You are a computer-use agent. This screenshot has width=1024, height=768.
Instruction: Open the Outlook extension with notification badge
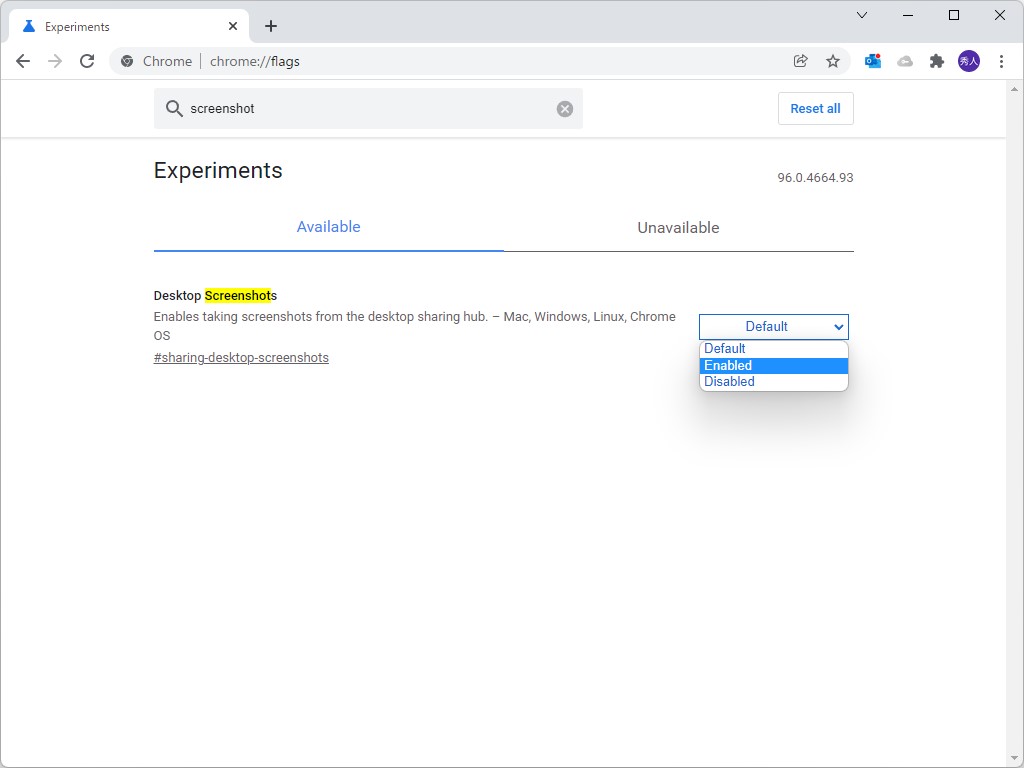[x=872, y=61]
